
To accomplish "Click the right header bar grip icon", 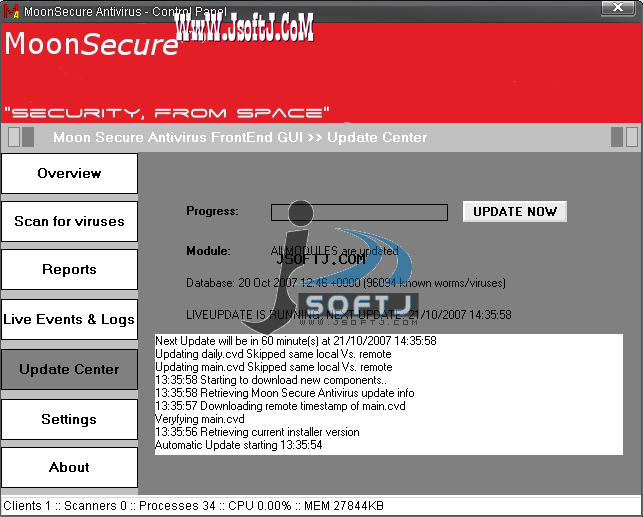I will click(x=624, y=137).
